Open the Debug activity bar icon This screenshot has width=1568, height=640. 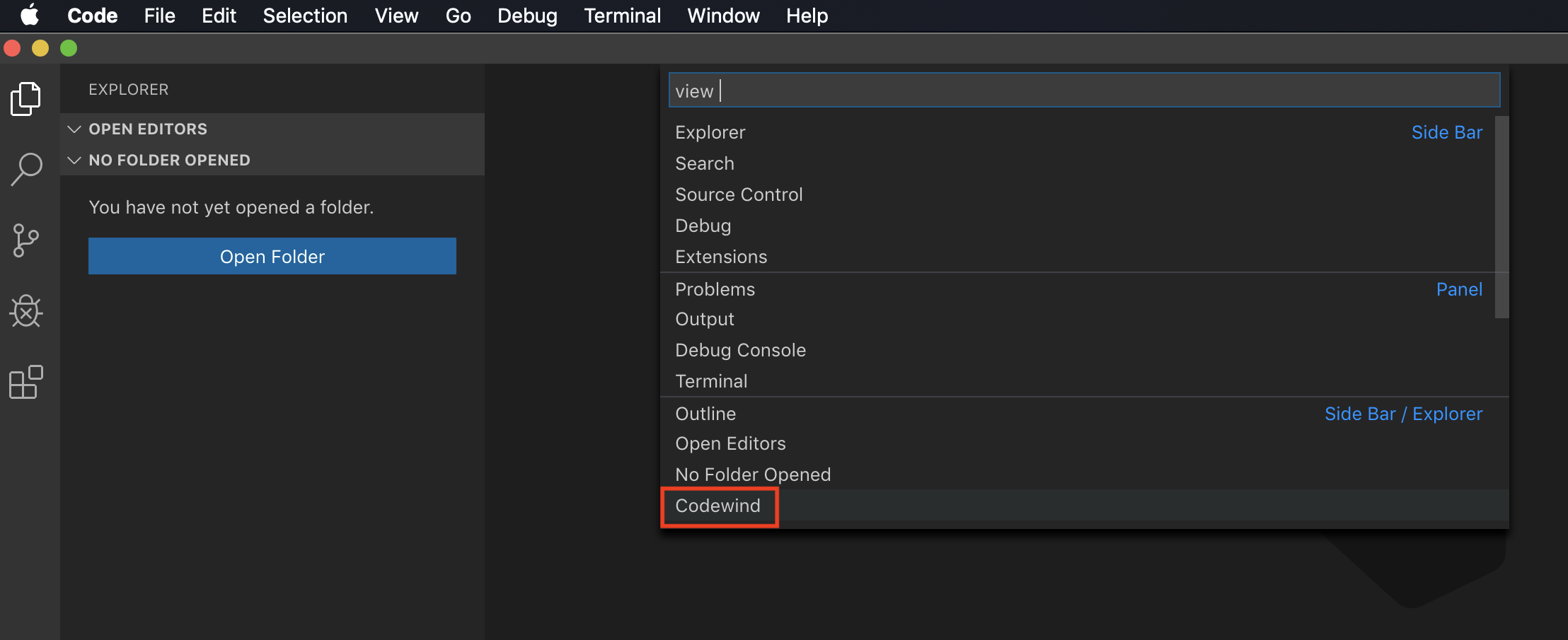point(26,311)
